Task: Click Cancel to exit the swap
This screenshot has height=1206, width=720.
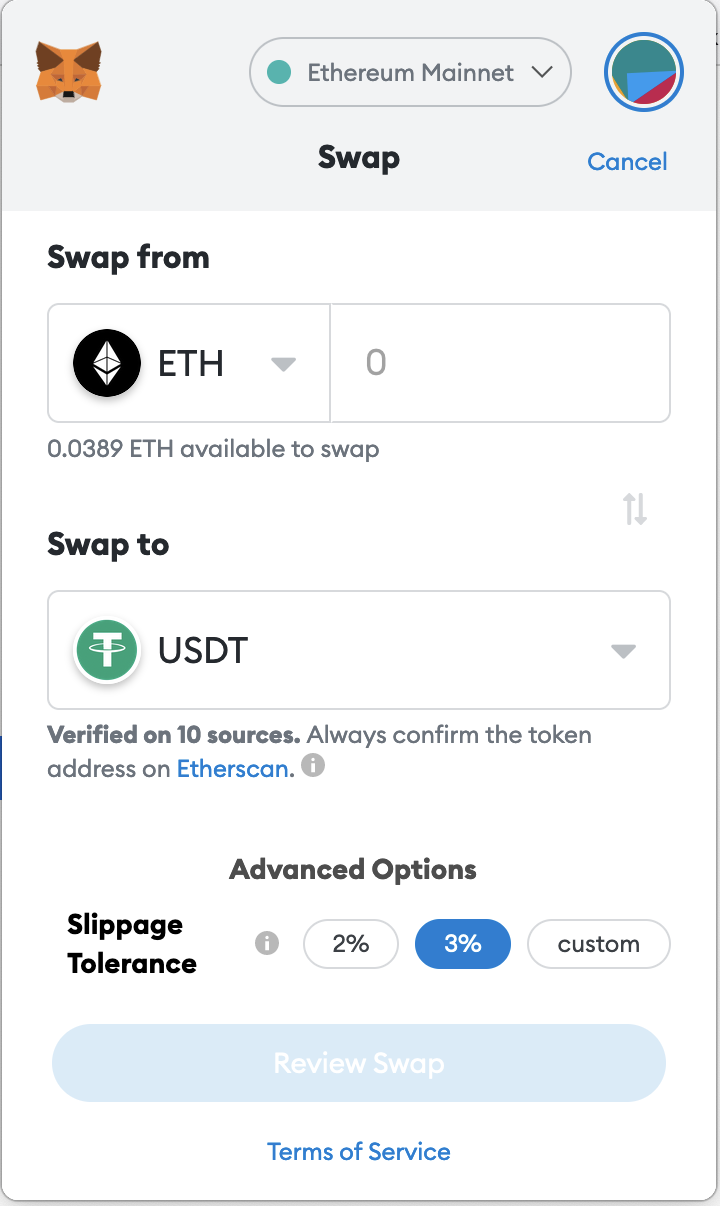Action: click(627, 162)
